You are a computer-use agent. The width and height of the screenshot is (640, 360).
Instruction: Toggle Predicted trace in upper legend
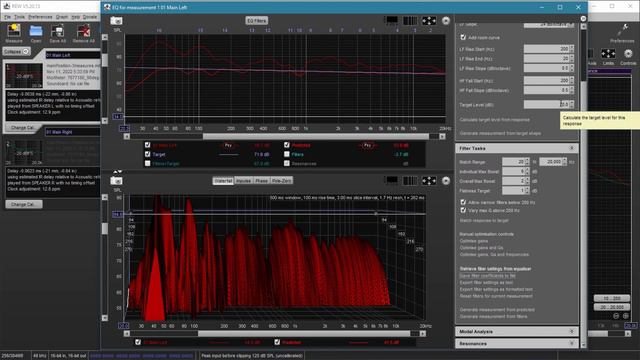[x=287, y=145]
